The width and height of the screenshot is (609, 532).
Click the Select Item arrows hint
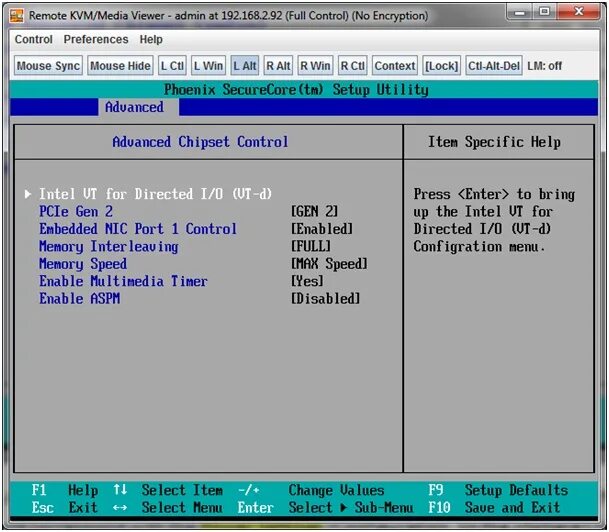click(x=168, y=490)
